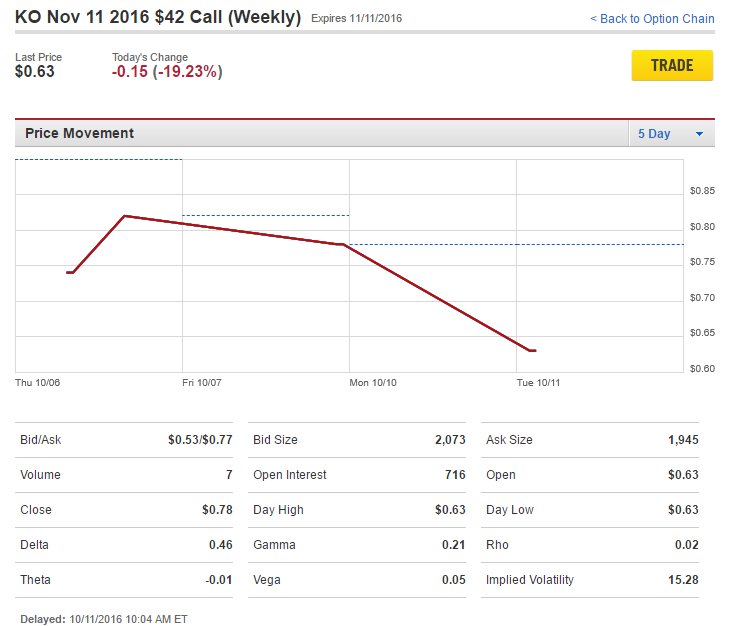This screenshot has width=729, height=626.
Task: Select the Price Movement heading
Action: (x=80, y=133)
